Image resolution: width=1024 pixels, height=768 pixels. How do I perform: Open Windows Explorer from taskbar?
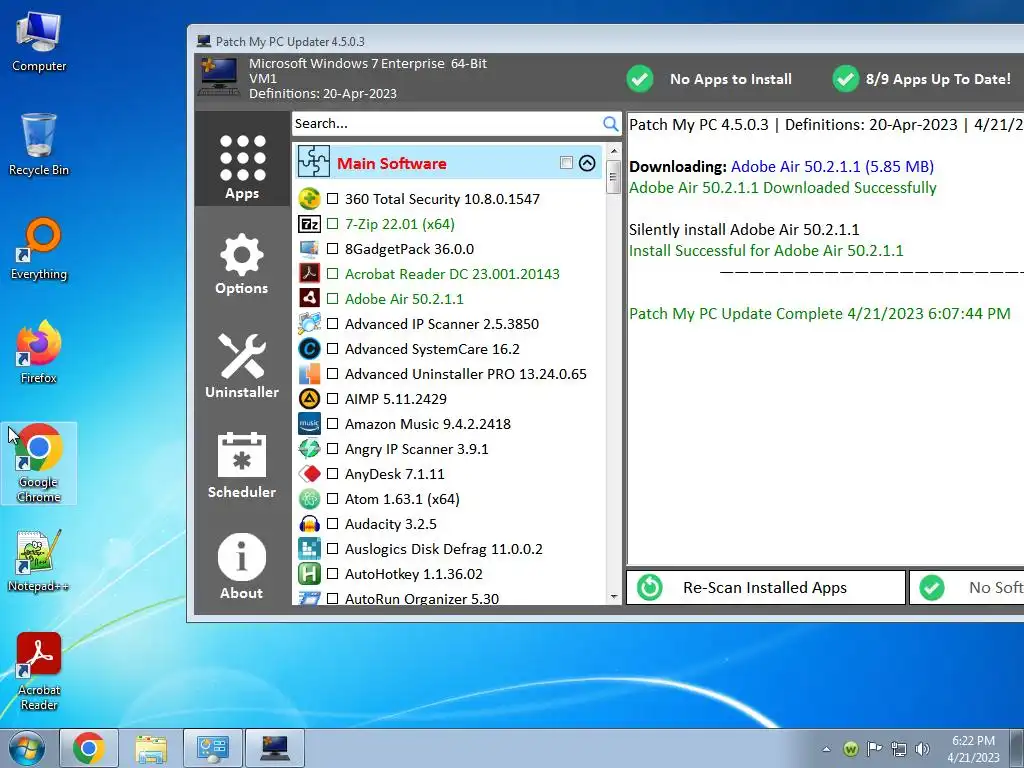tap(150, 748)
